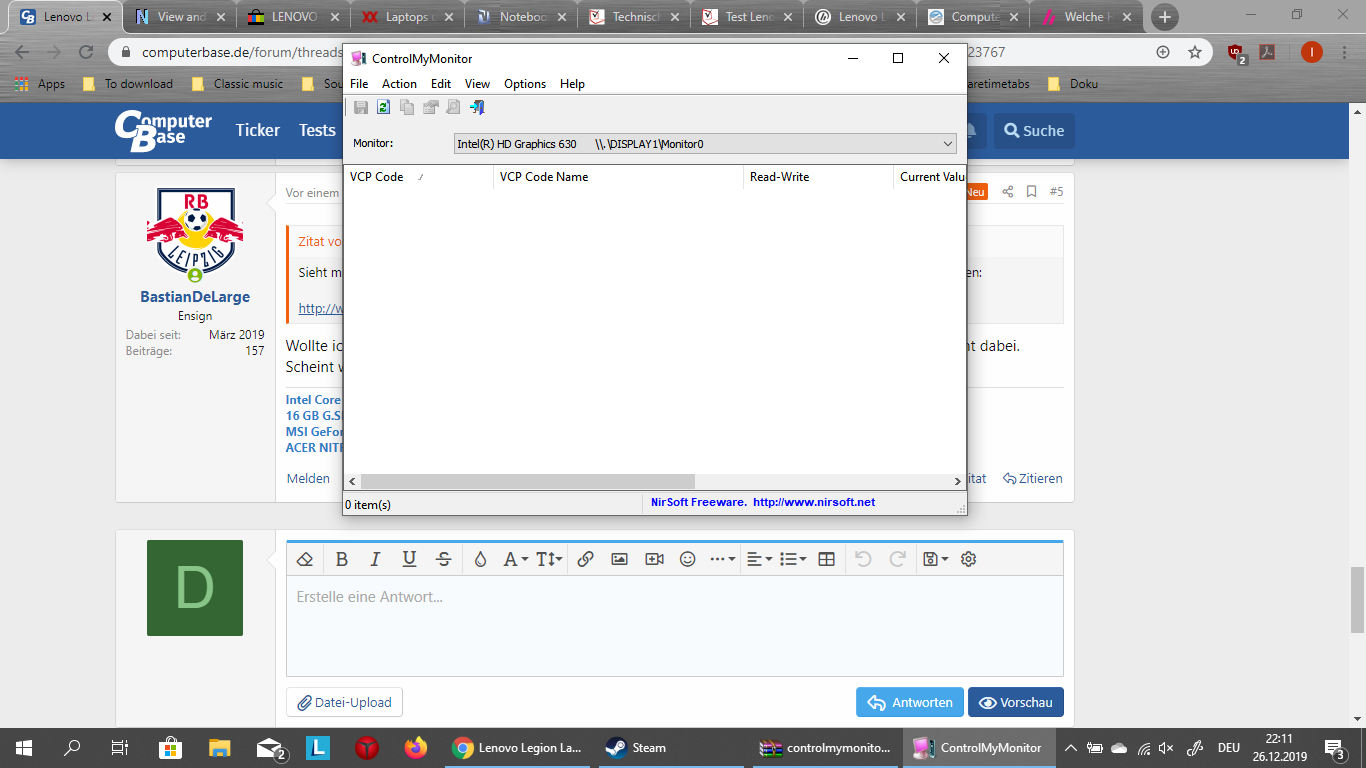
Task: Open text color droplet picker
Action: coord(480,559)
